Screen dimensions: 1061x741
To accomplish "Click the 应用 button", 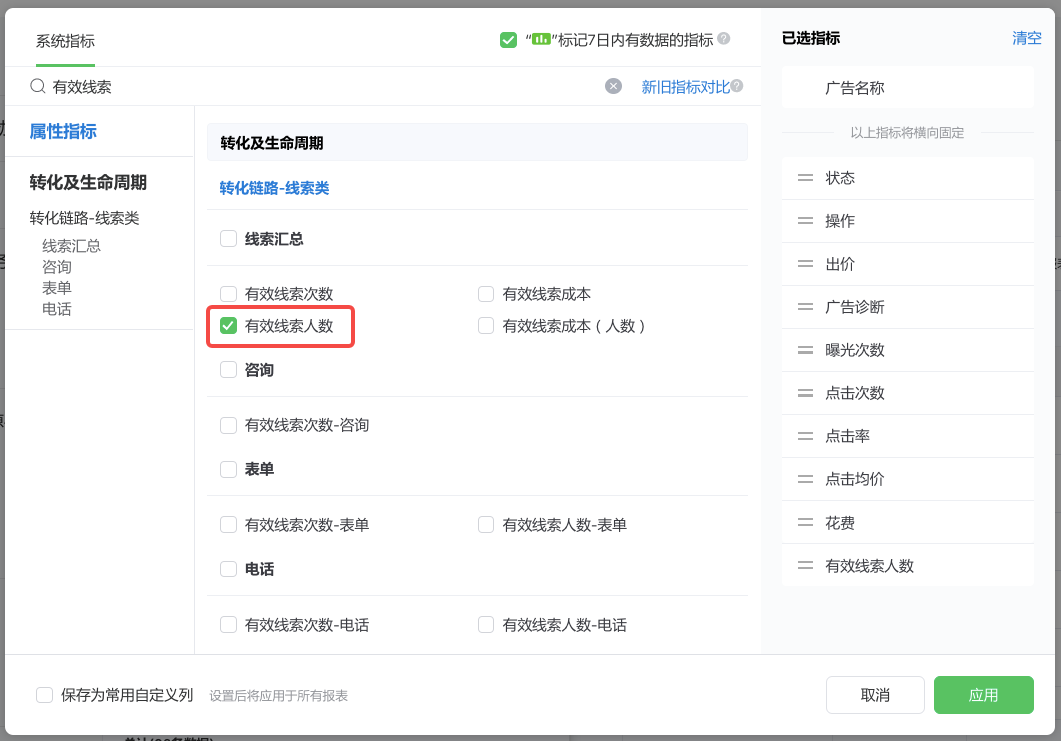I will pos(983,694).
